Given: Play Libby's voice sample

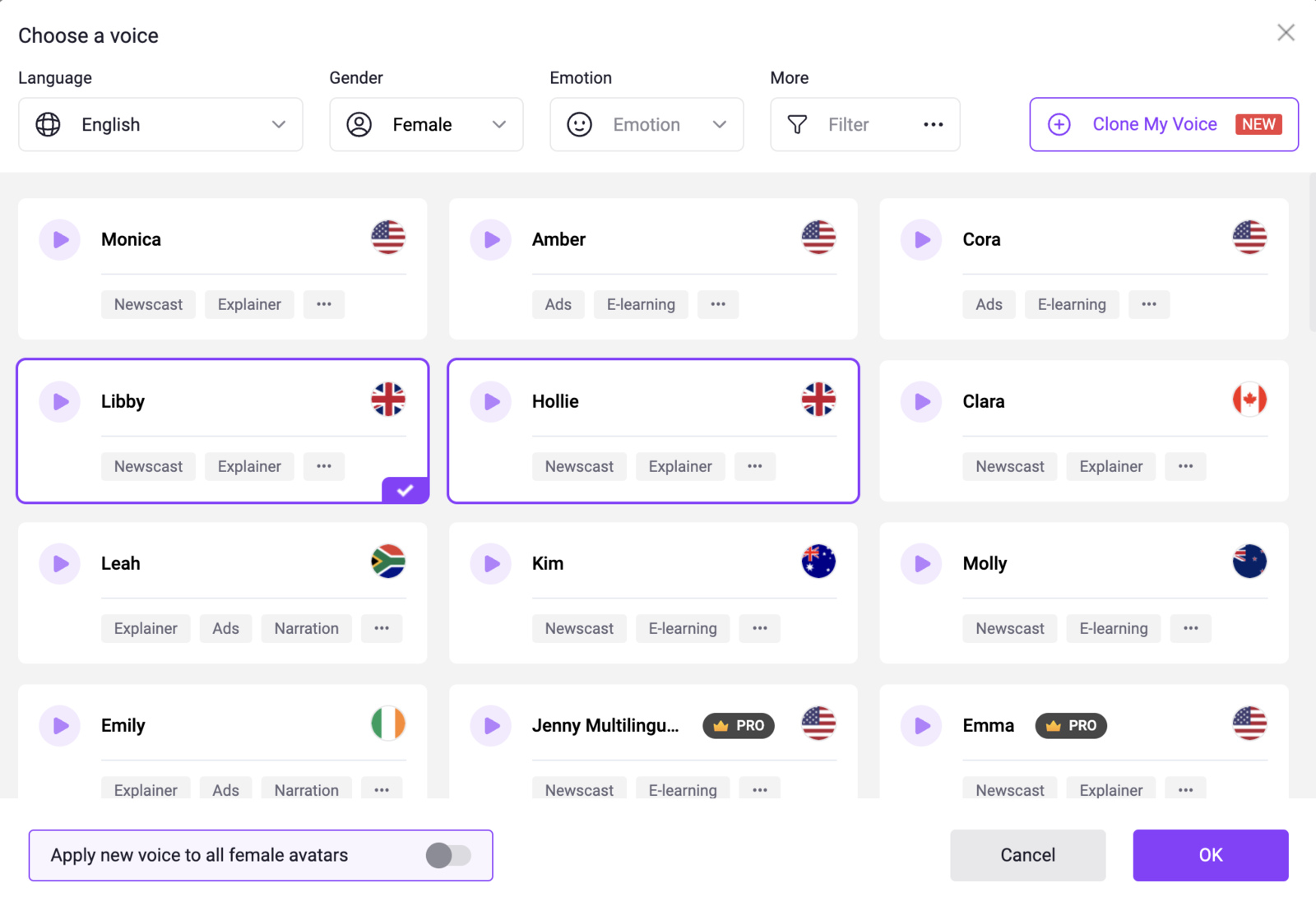Looking at the screenshot, I should tap(59, 401).
